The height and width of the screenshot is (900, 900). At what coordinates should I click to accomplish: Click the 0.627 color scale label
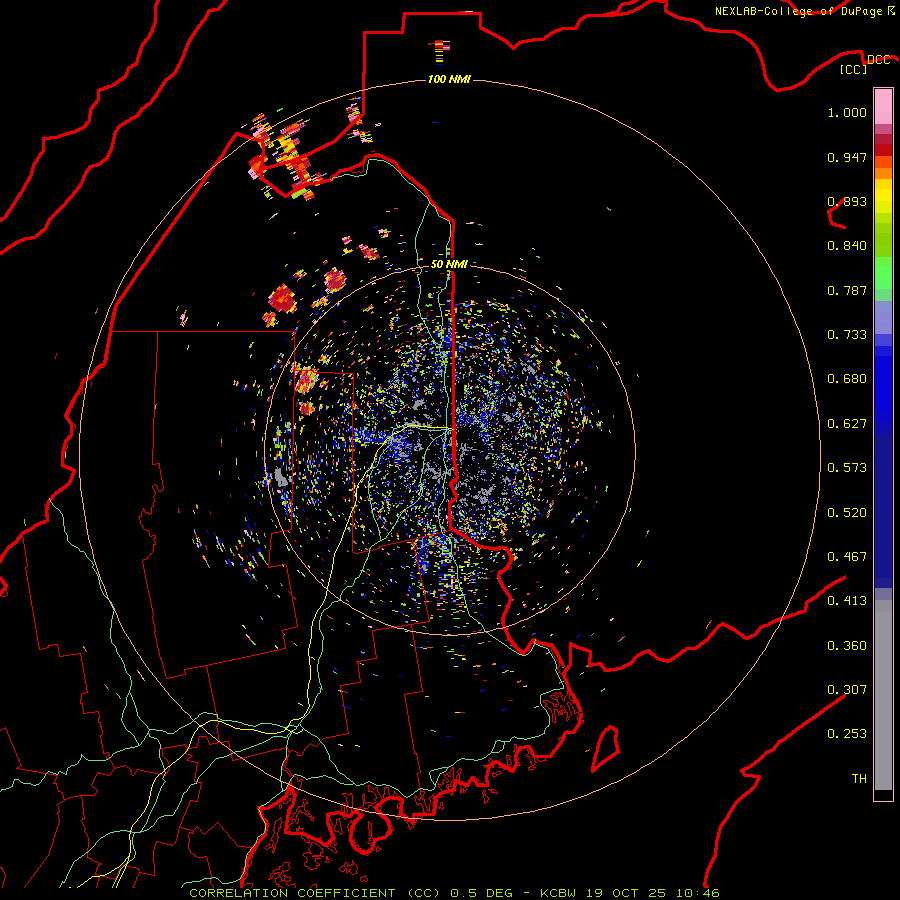coord(847,424)
